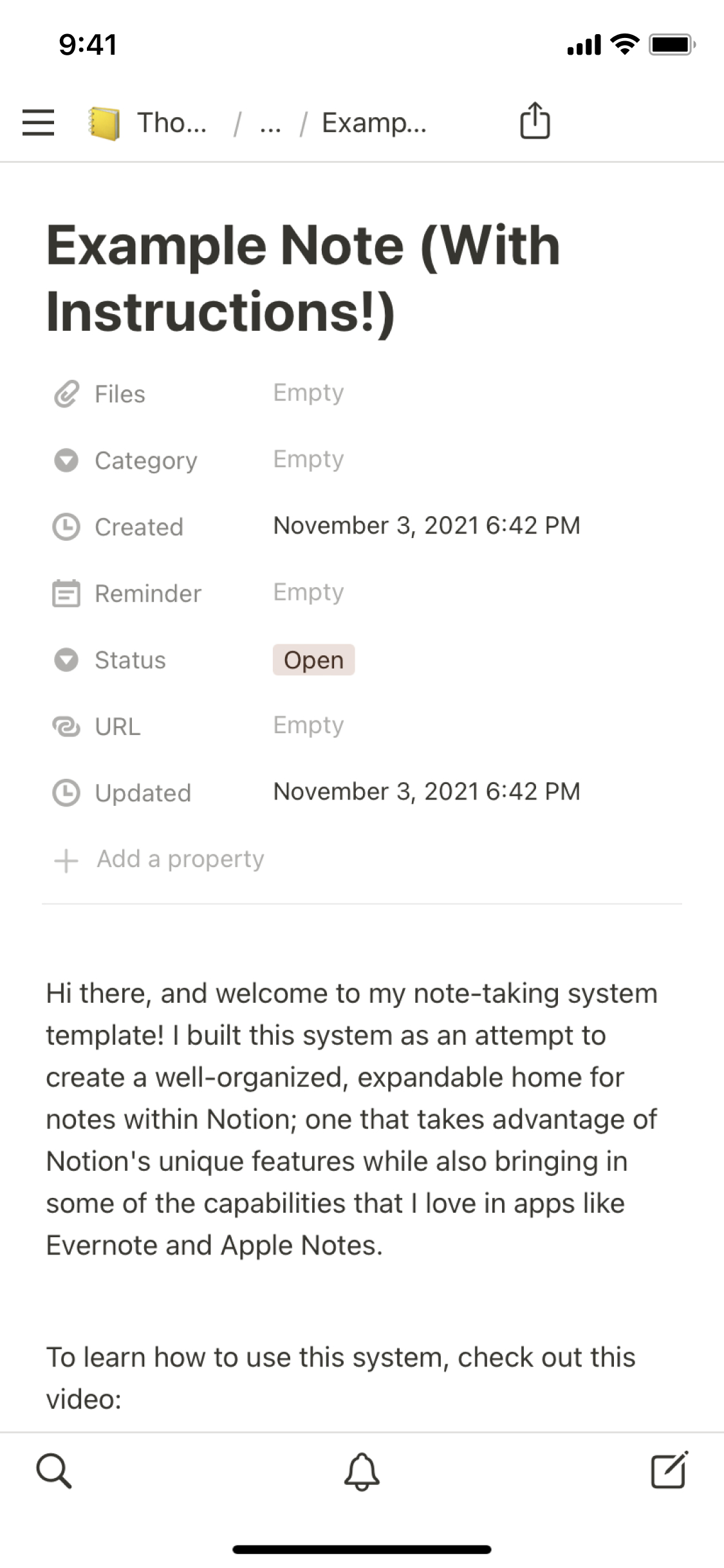The width and height of the screenshot is (724, 1568).
Task: Open the hamburger sidebar menu
Action: (x=38, y=122)
